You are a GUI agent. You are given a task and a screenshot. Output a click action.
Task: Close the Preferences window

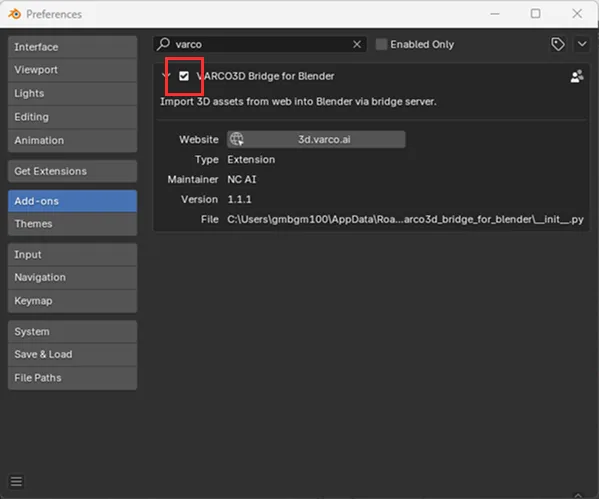coord(577,14)
